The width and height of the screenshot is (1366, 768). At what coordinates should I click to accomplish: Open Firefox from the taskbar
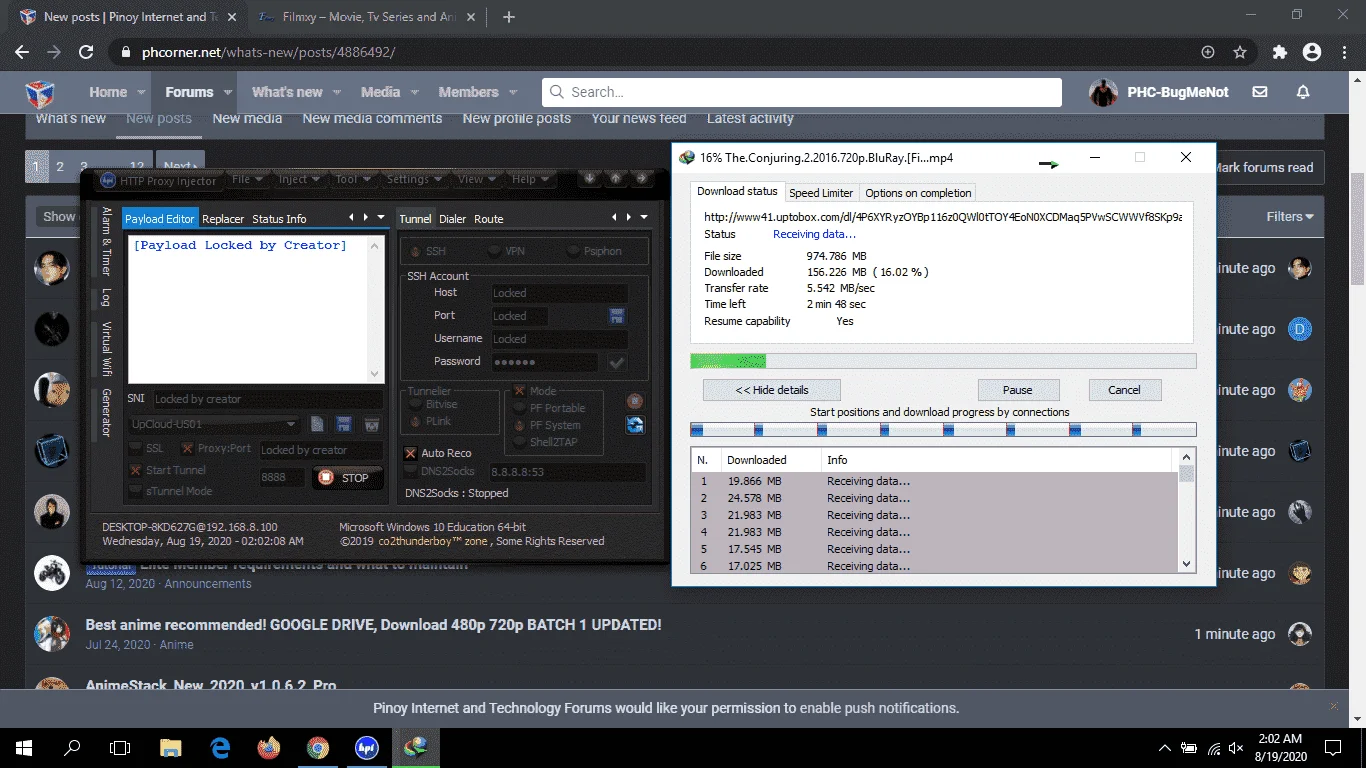268,747
